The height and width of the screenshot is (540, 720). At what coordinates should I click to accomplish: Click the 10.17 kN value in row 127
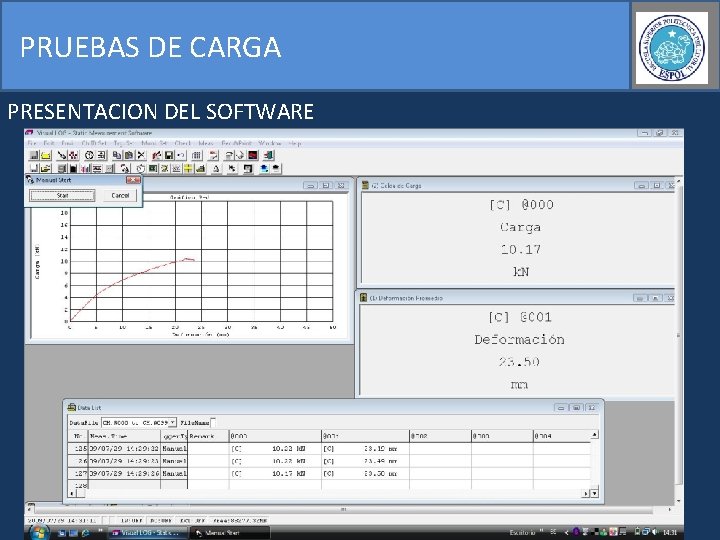pos(289,473)
